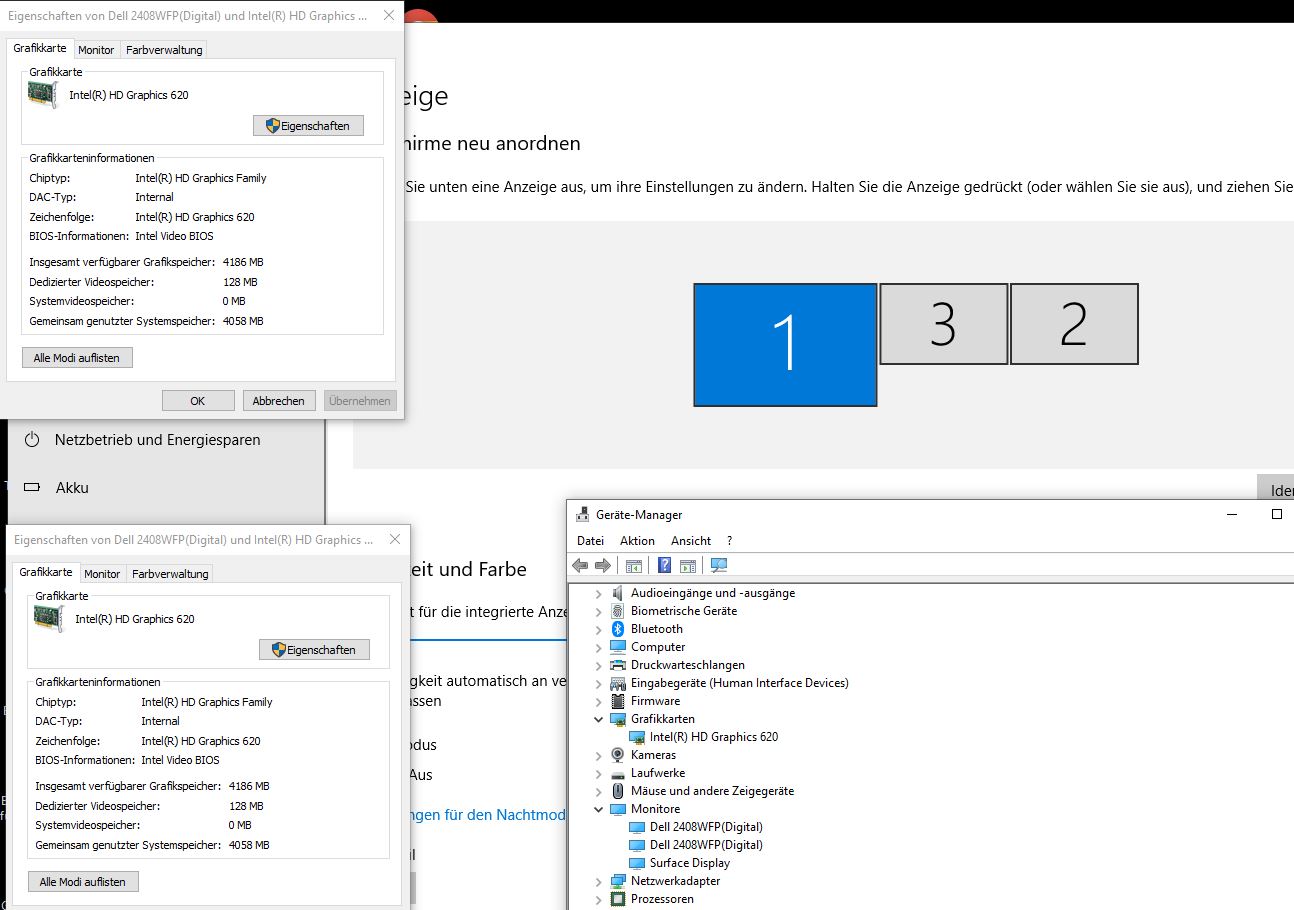Screen dimensions: 1294x910
Task: Open the Akku settings page
Action: pyautogui.click(x=72, y=488)
